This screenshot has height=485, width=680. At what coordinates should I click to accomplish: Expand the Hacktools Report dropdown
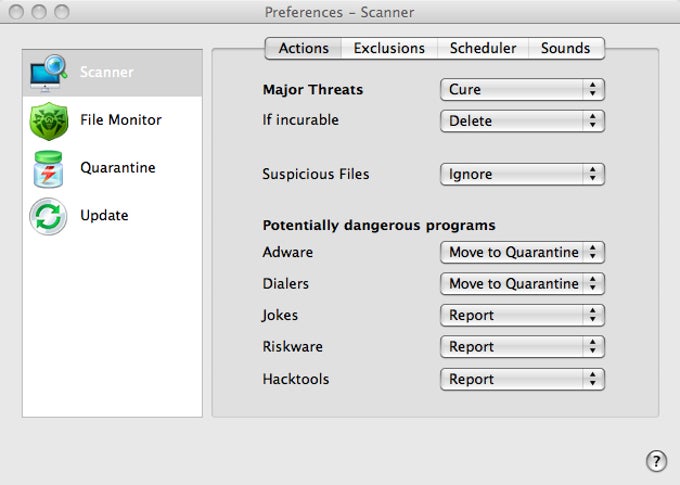522,379
